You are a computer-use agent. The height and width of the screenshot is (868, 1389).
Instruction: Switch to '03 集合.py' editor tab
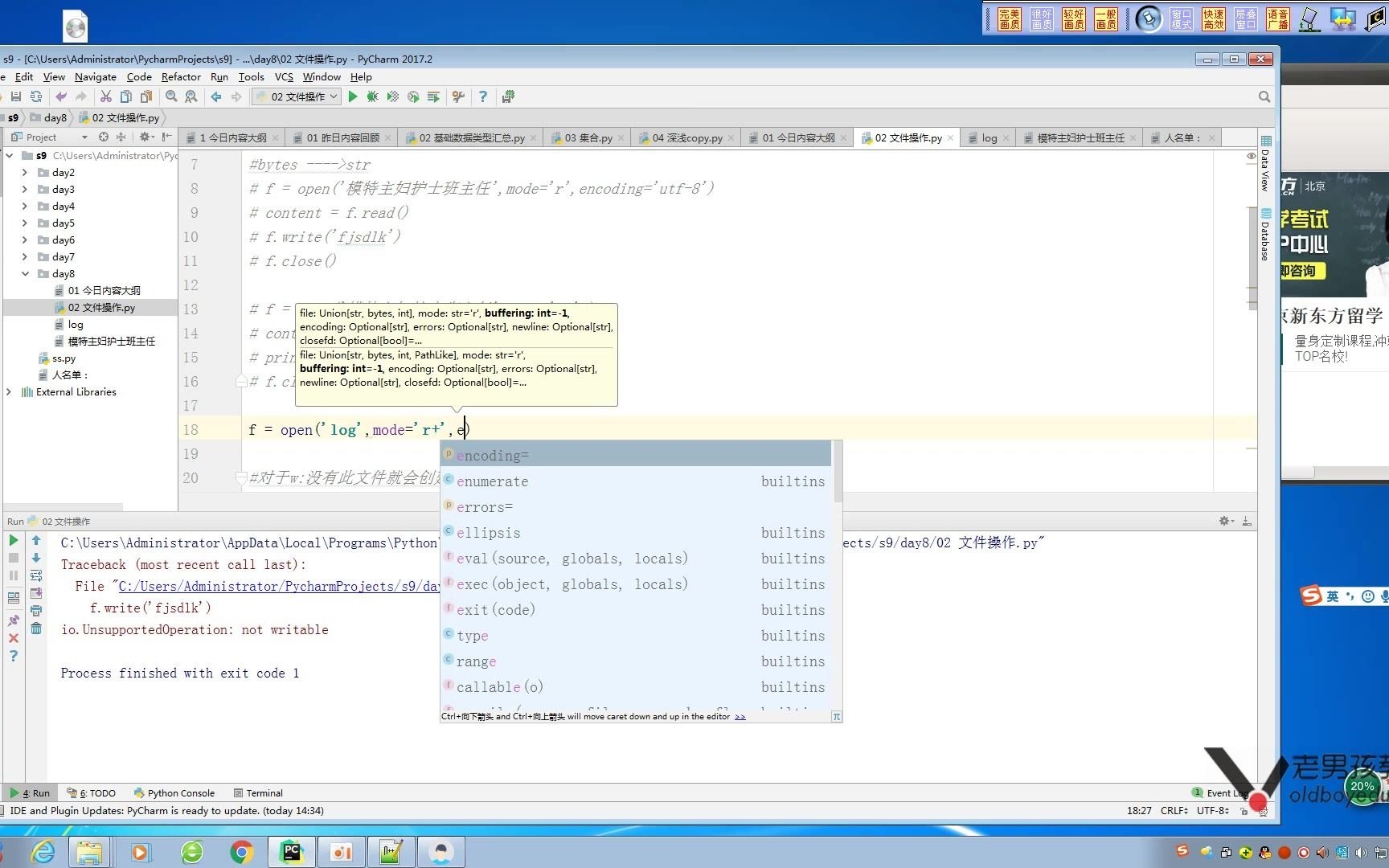(588, 137)
